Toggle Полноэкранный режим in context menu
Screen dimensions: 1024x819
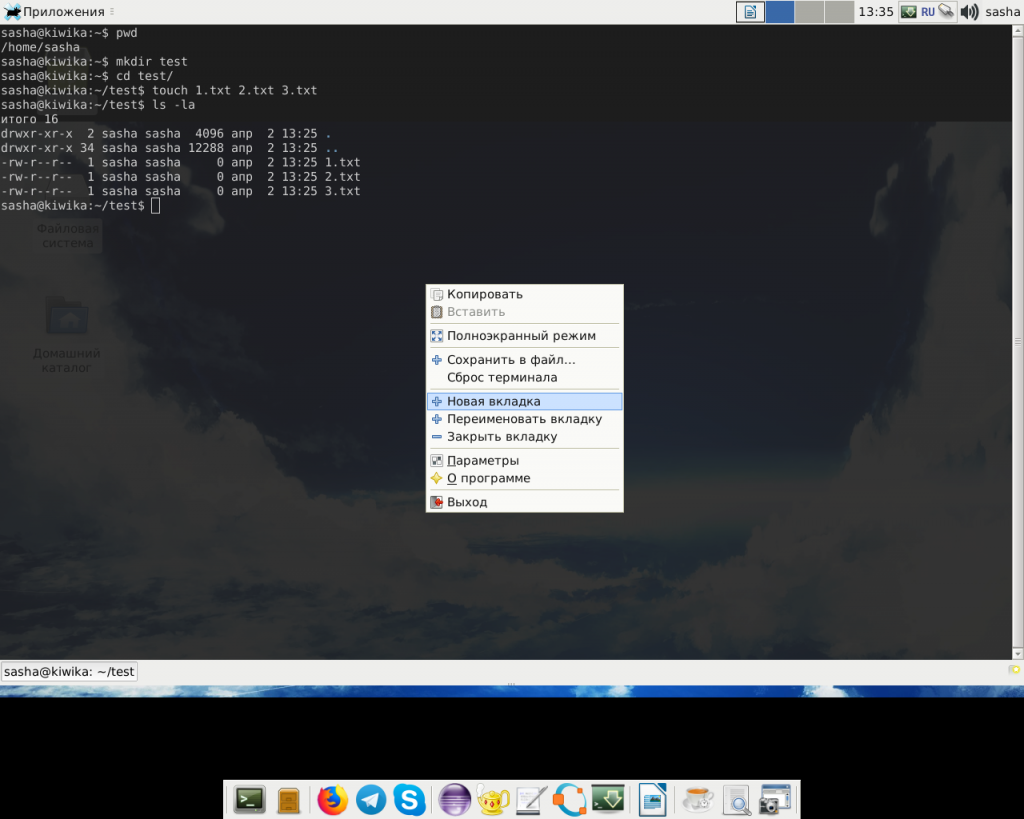(x=521, y=336)
